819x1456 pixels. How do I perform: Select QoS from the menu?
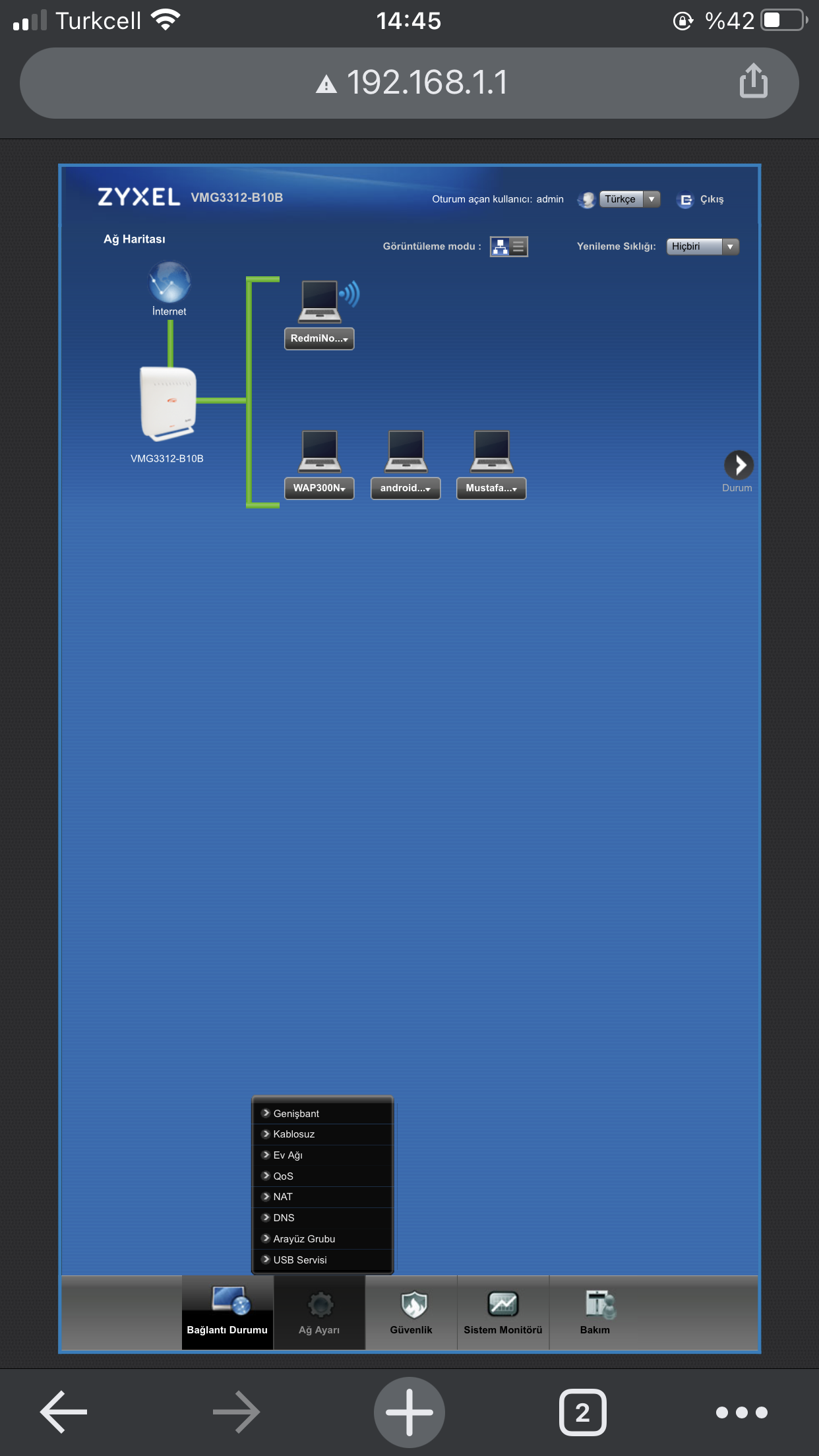tap(323, 1176)
